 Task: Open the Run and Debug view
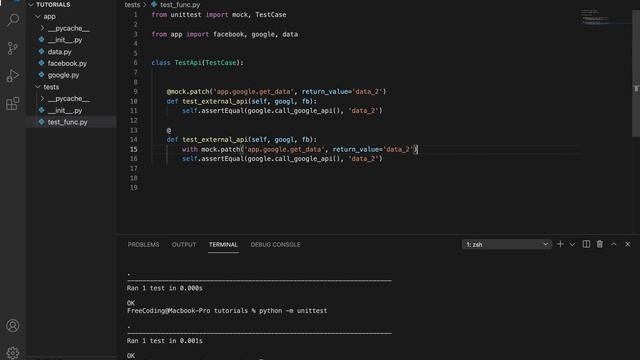(13, 76)
